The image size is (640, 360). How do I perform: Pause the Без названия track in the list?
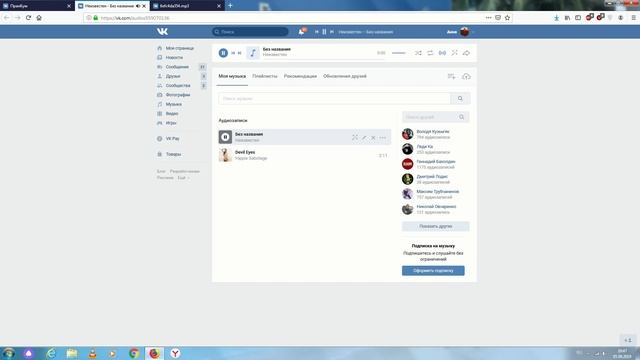[x=225, y=137]
